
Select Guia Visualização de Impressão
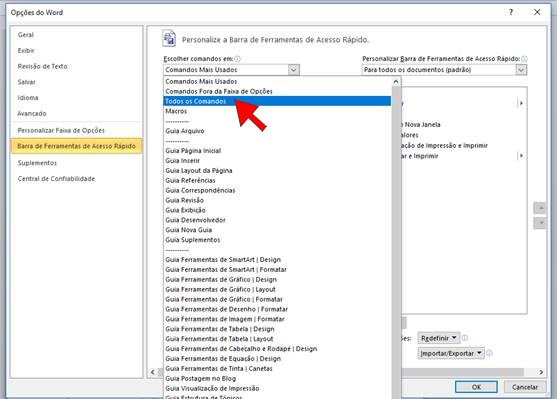point(277,388)
